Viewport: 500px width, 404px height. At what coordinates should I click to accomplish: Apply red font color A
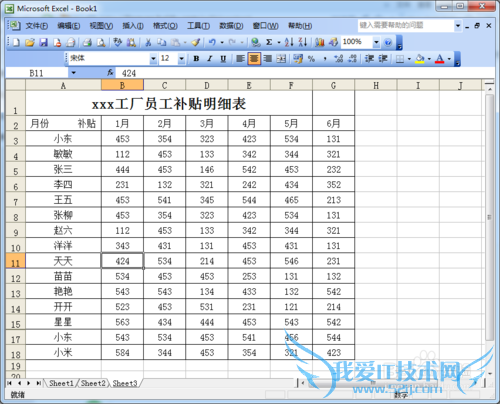point(440,59)
